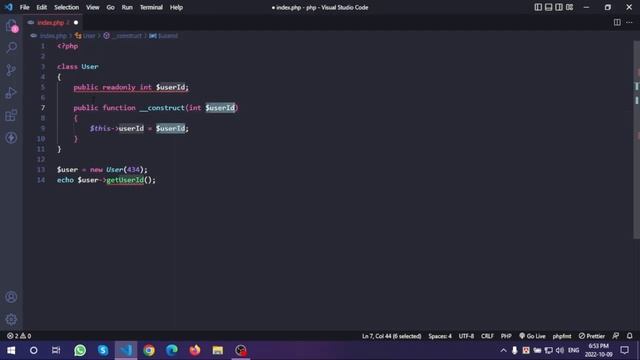The height and width of the screenshot is (360, 640).
Task: Click the feedback icon in status bar
Action: [x=616, y=336]
